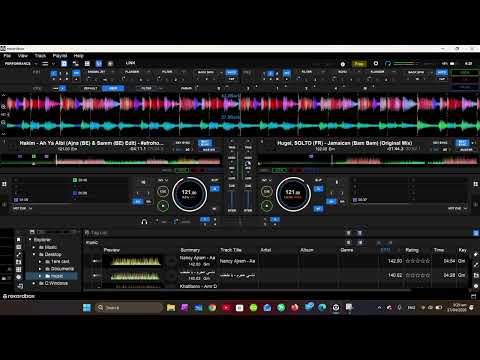
Task: Open Google Chrome from the taskbar
Action: [212, 307]
